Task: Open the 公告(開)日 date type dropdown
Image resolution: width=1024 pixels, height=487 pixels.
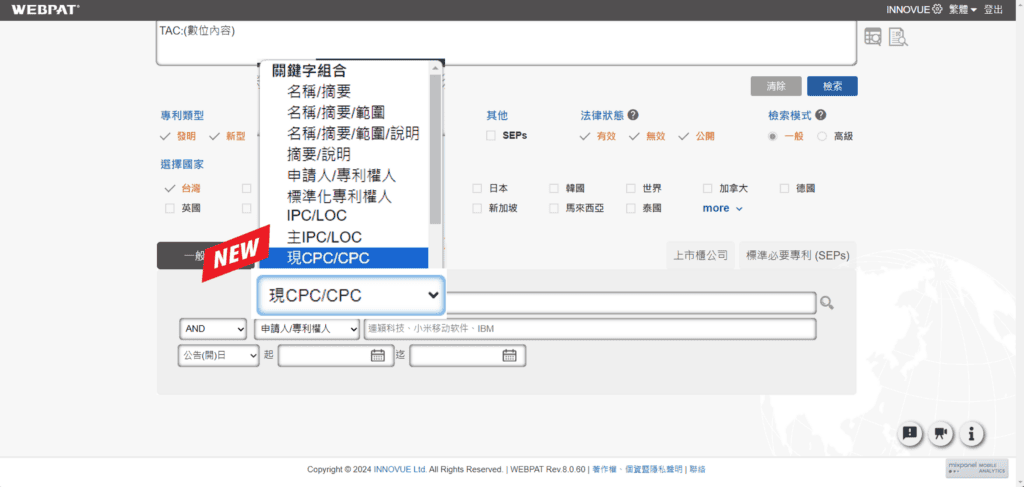Action: click(218, 355)
